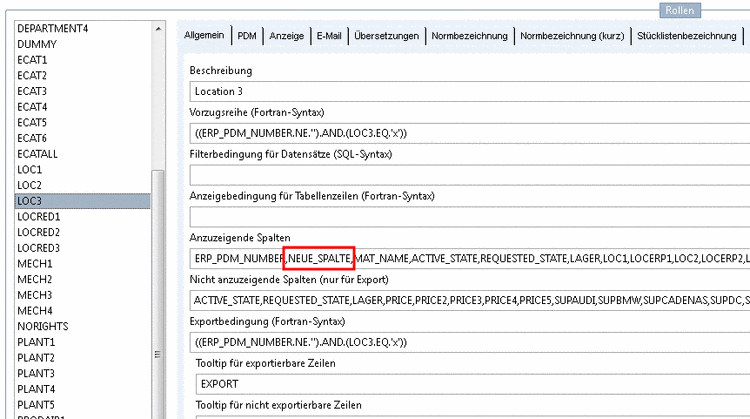
Task: Pick MECH4 from the roles list
Action: click(34, 310)
